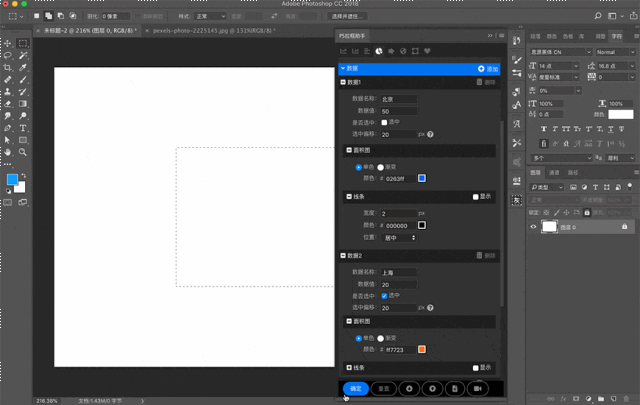Uncheck 选中 checkbox under 数据2
The width and height of the screenshot is (640, 405).
[x=385, y=296]
